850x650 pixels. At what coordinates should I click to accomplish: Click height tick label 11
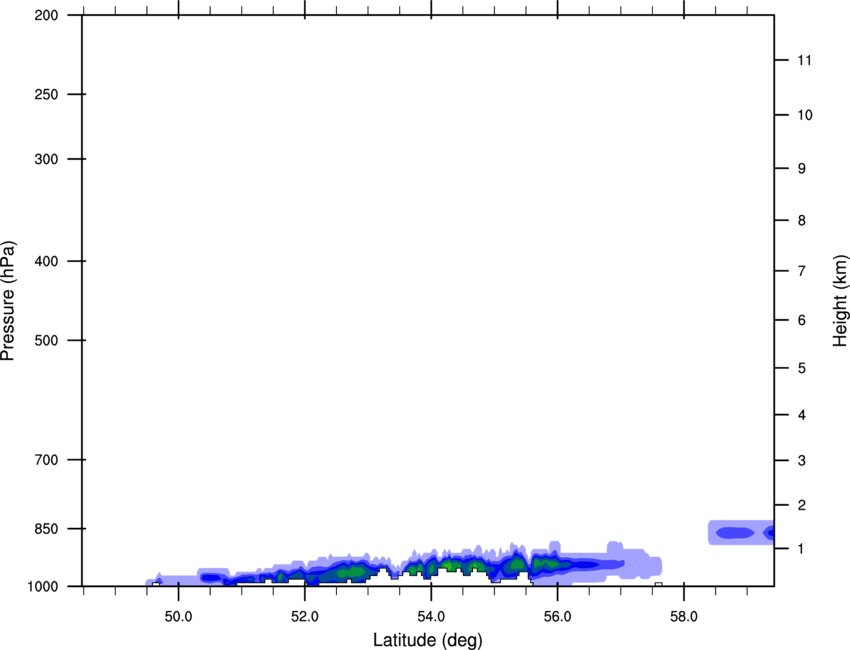point(804,60)
